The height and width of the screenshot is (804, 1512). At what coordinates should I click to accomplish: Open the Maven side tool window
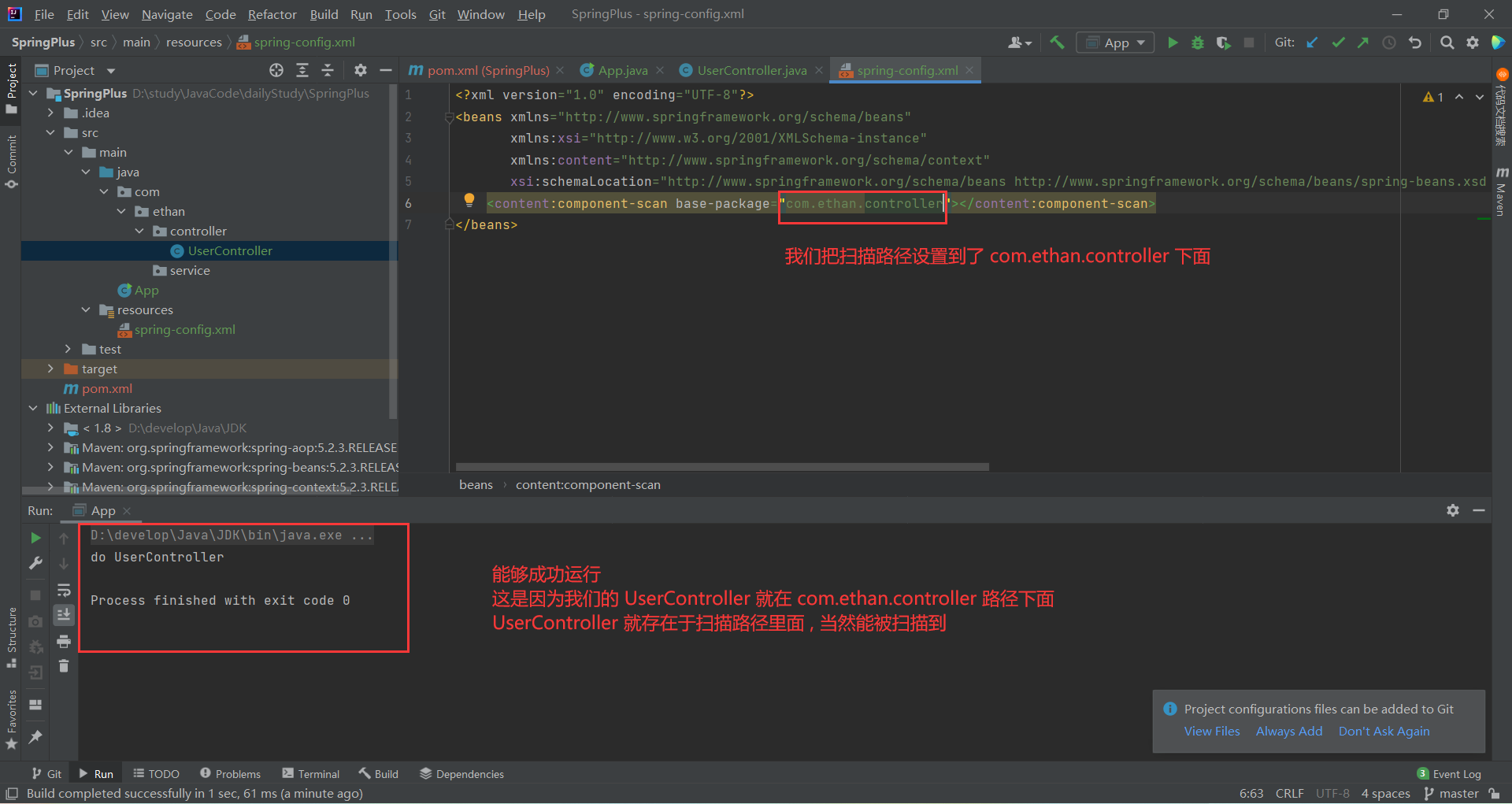click(x=1501, y=192)
